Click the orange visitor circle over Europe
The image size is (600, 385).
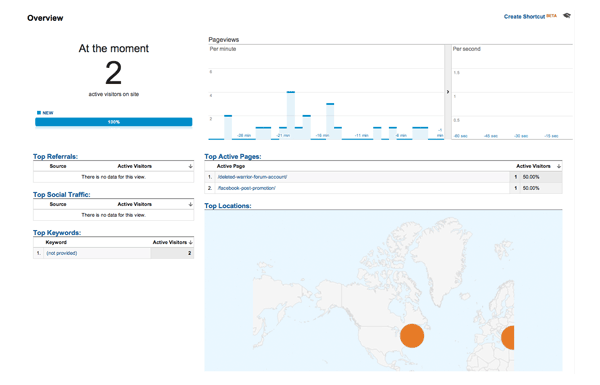[x=508, y=338]
